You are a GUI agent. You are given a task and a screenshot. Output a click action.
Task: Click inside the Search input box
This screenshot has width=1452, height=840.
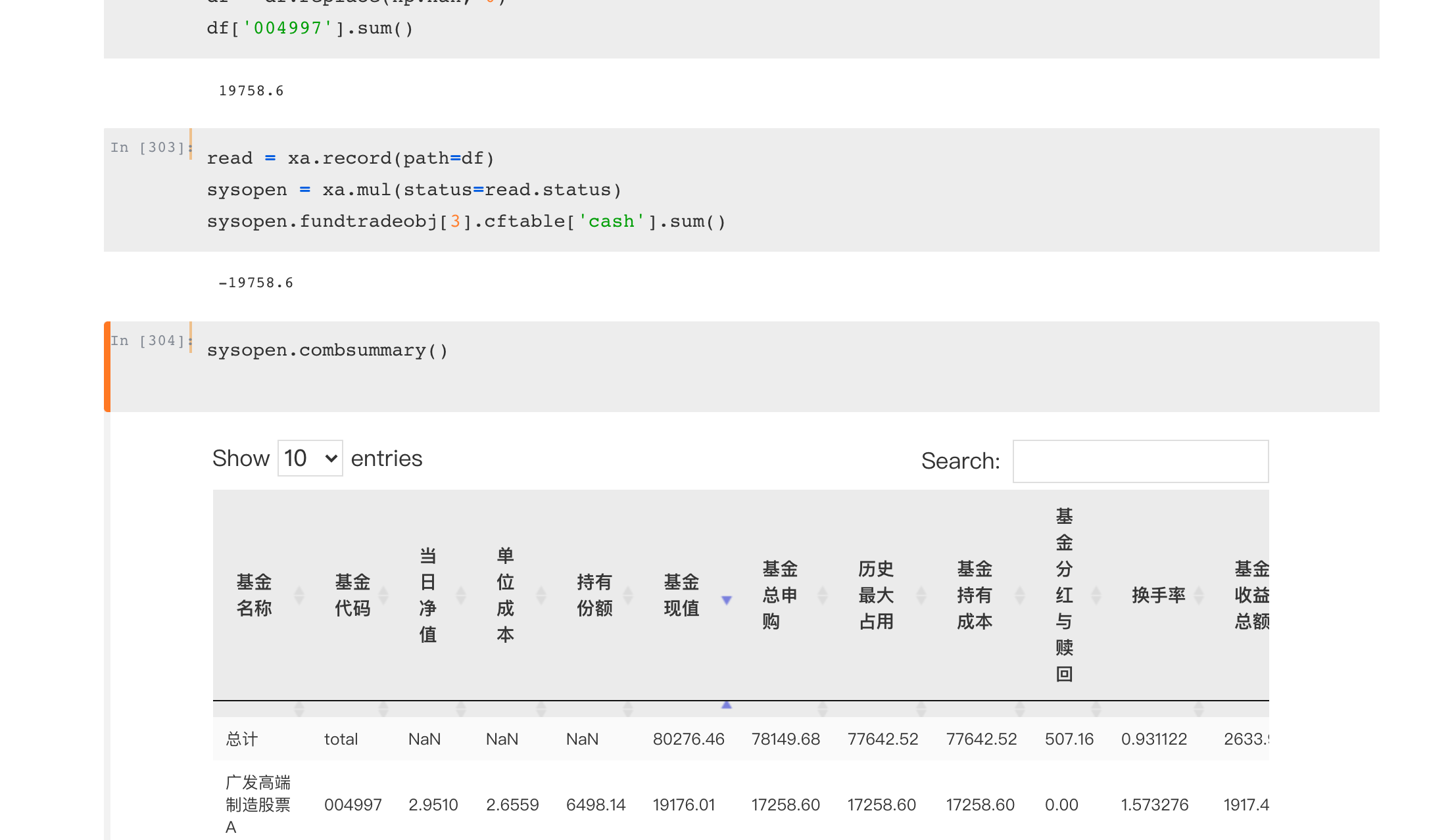[x=1141, y=461]
